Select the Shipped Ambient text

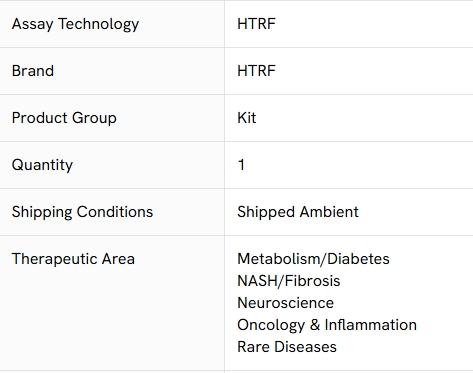pos(298,212)
